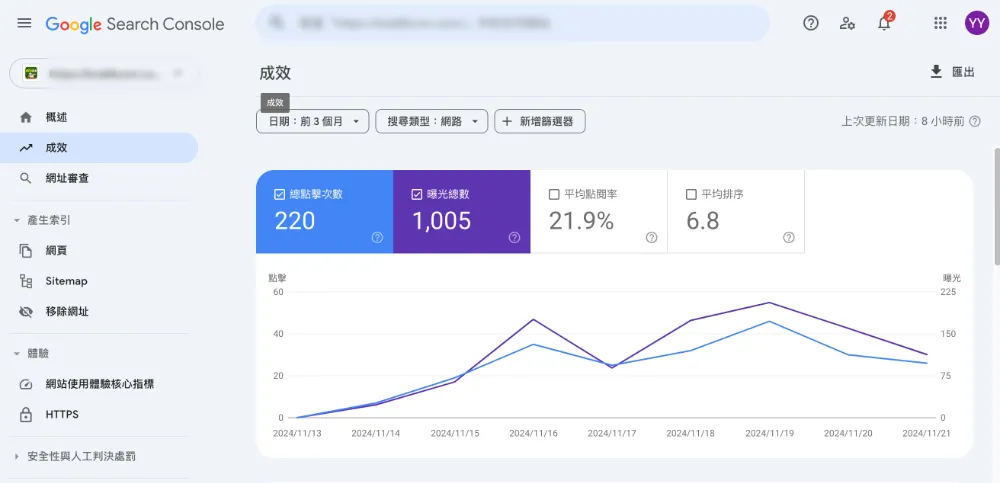Open the hamburger main menu

(24, 23)
